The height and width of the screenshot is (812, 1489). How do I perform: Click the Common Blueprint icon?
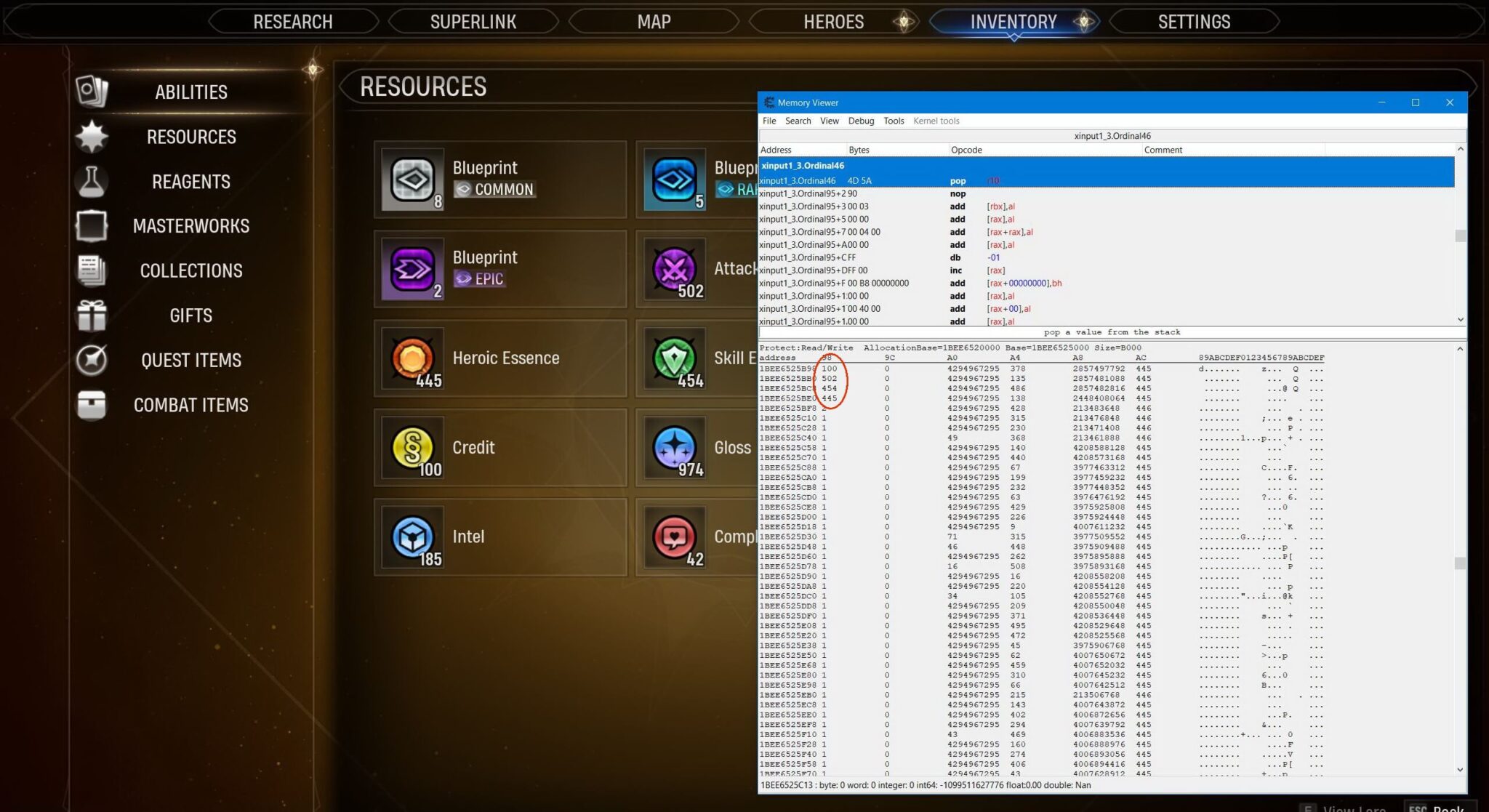click(x=413, y=180)
